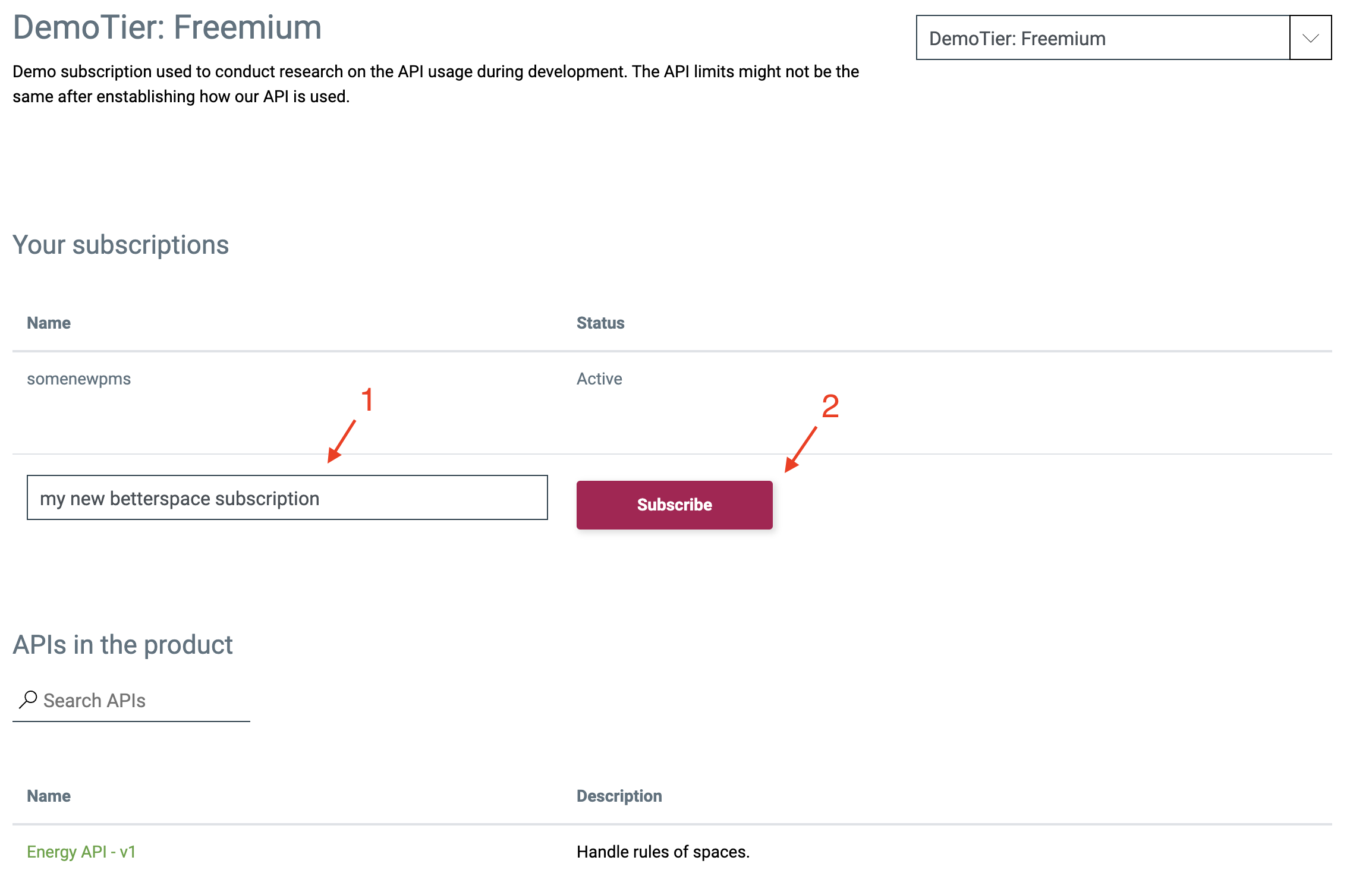
Task: Click the Description column header
Action: pyautogui.click(x=619, y=796)
